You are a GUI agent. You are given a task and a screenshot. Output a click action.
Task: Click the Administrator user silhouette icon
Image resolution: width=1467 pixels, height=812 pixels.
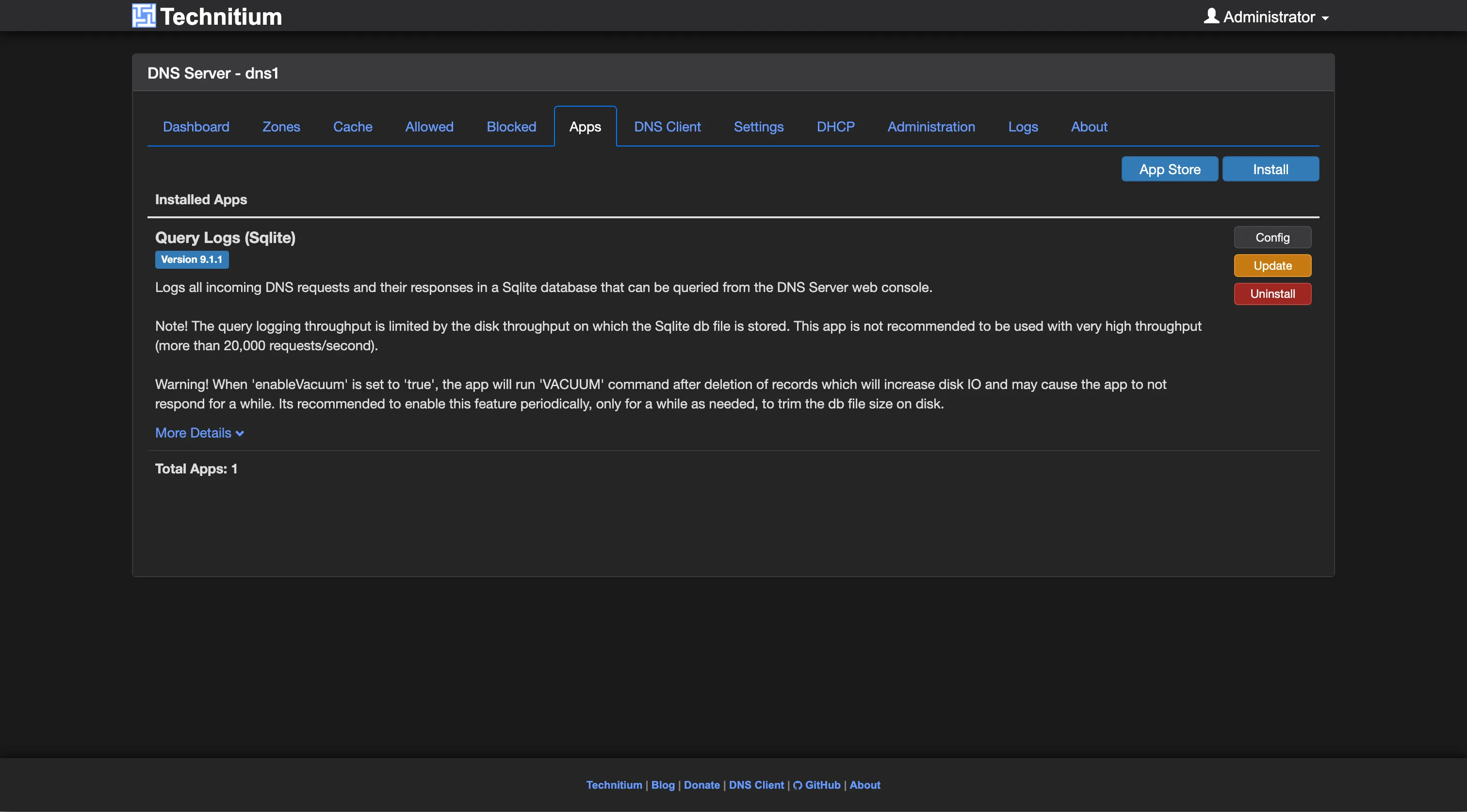point(1211,16)
